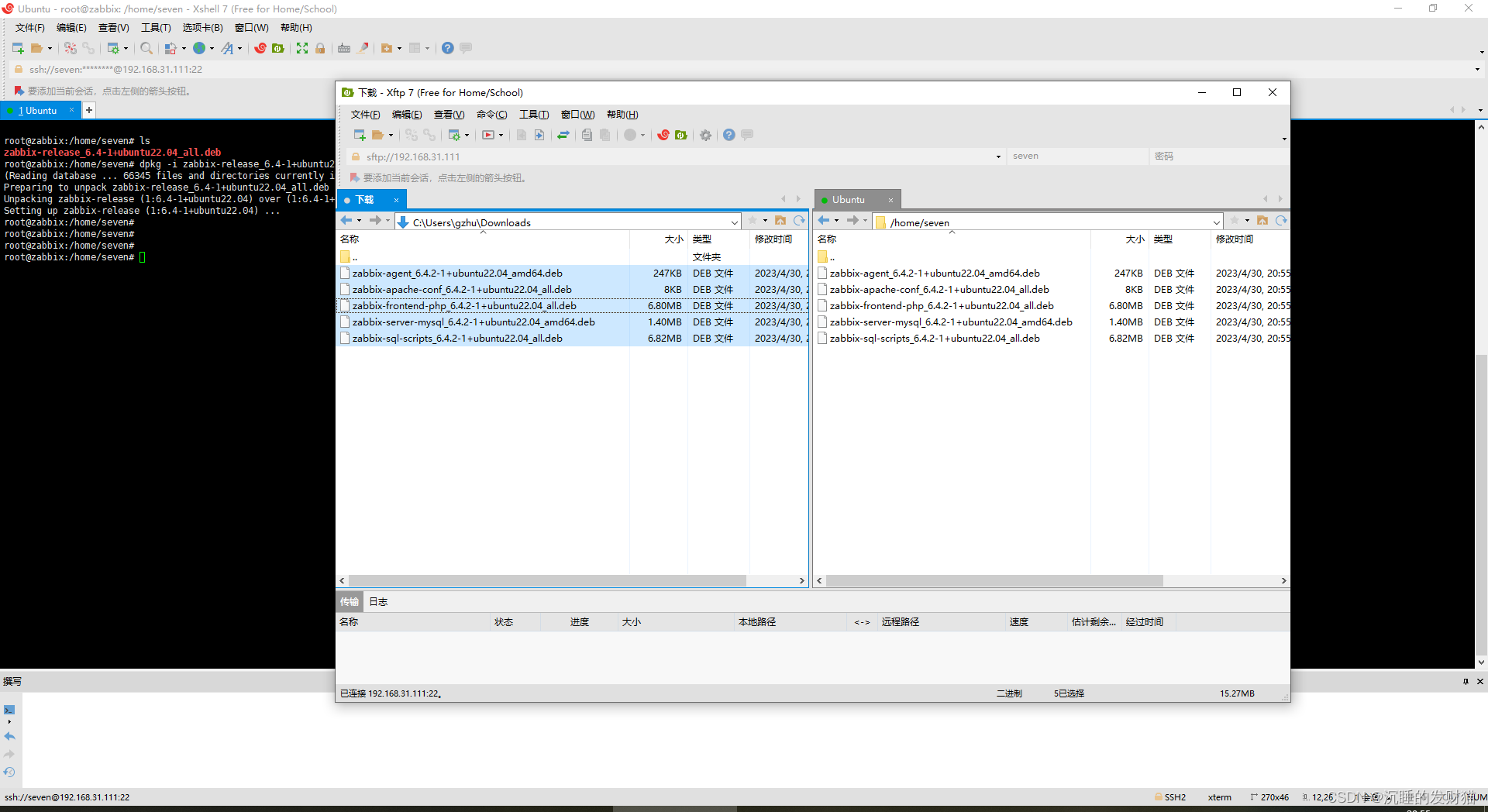This screenshot has width=1488, height=812.
Task: Open the options gear icon in Xftp toolbar
Action: click(705, 135)
